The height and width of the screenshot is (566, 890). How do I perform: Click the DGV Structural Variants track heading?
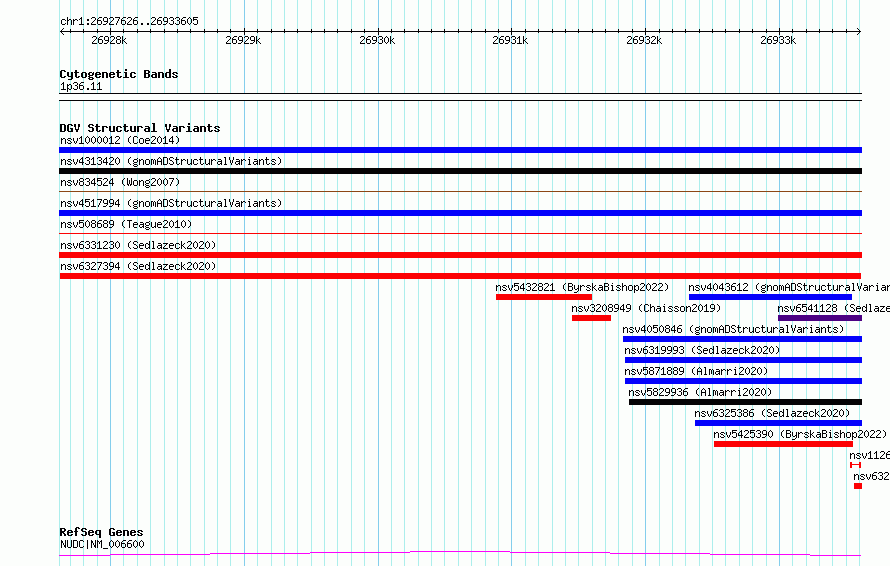coord(140,128)
